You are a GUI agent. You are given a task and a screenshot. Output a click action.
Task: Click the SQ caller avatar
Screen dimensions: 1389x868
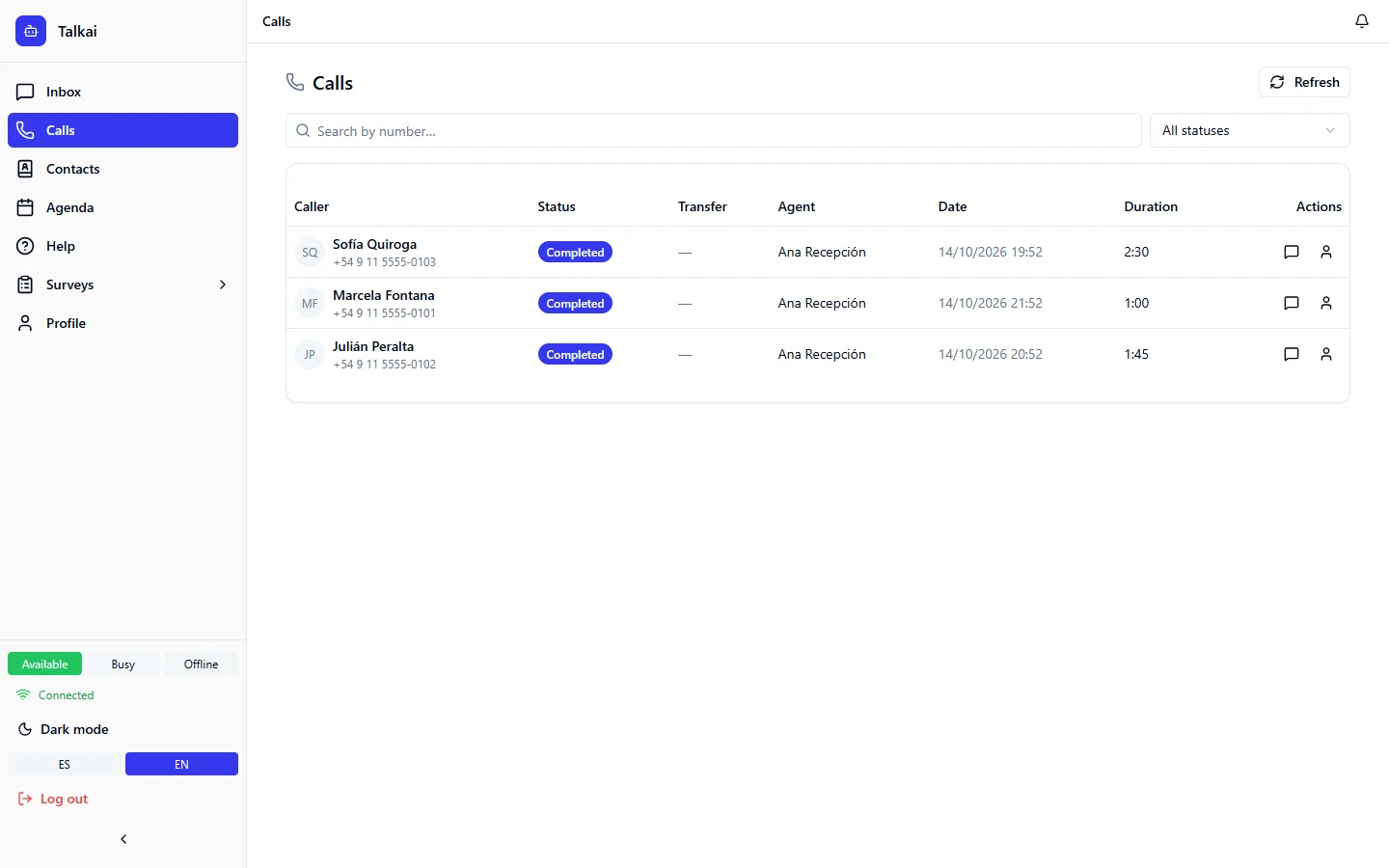(310, 252)
